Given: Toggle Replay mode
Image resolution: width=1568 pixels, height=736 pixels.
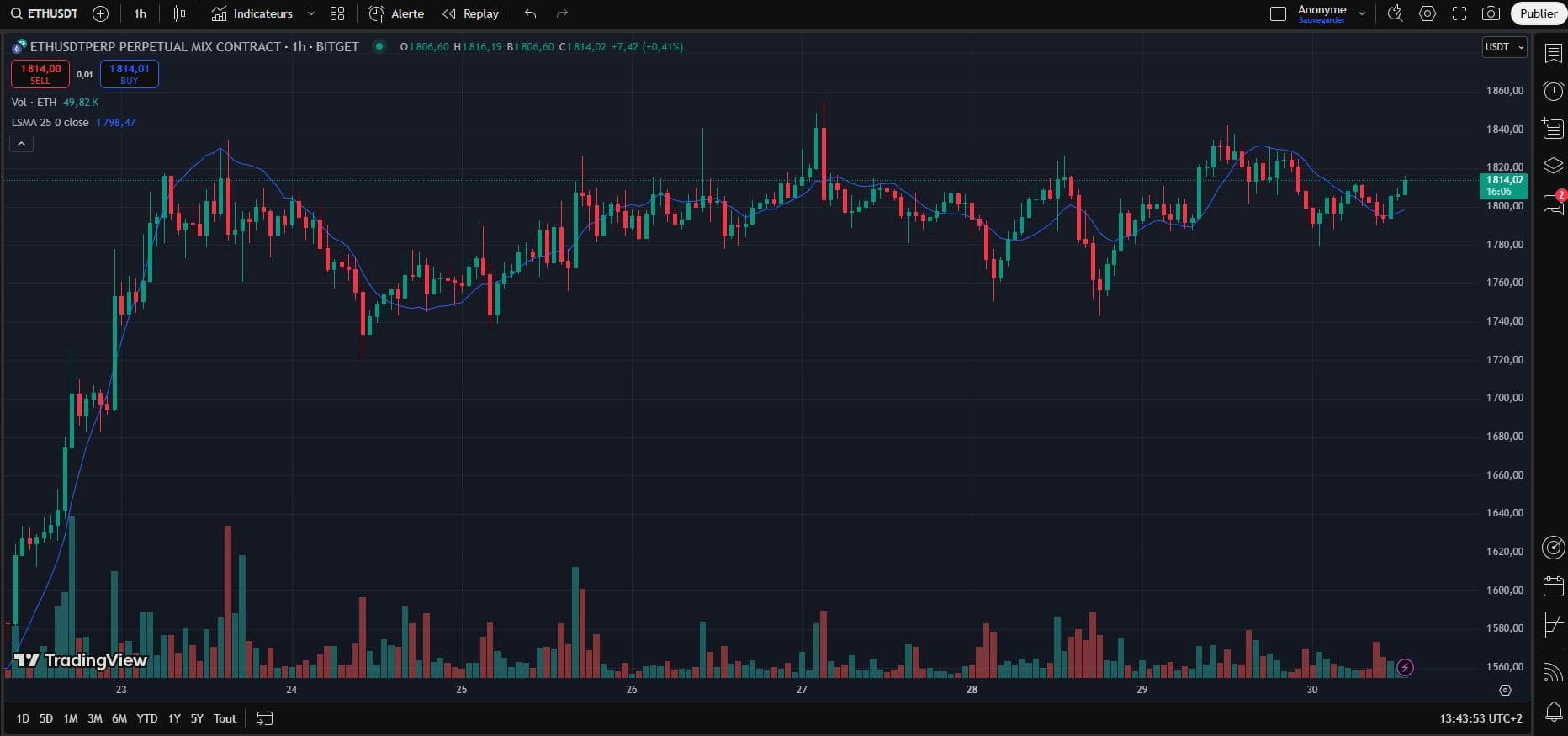Looking at the screenshot, I should 471,13.
